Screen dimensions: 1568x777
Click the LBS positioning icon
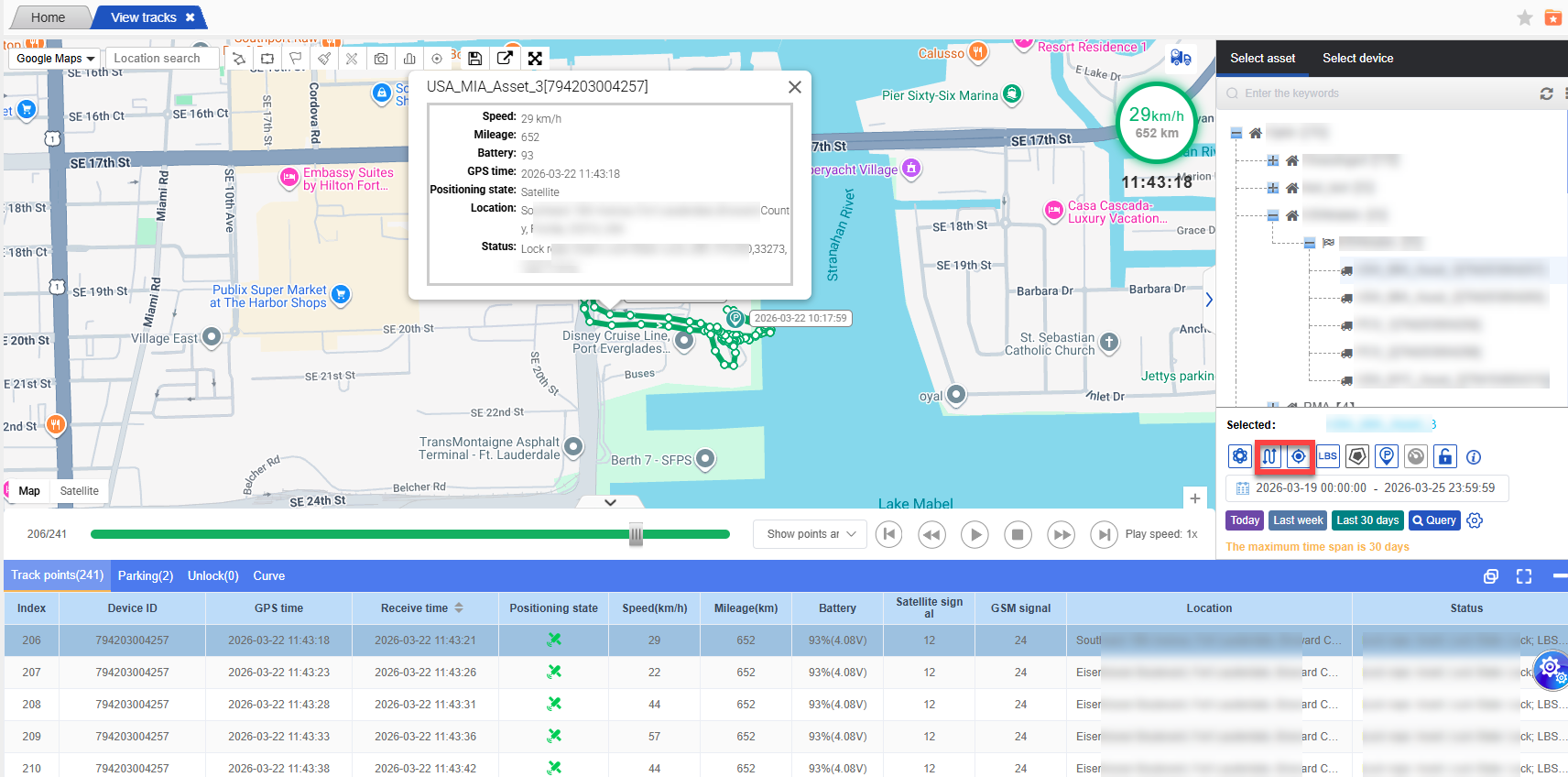click(x=1327, y=456)
